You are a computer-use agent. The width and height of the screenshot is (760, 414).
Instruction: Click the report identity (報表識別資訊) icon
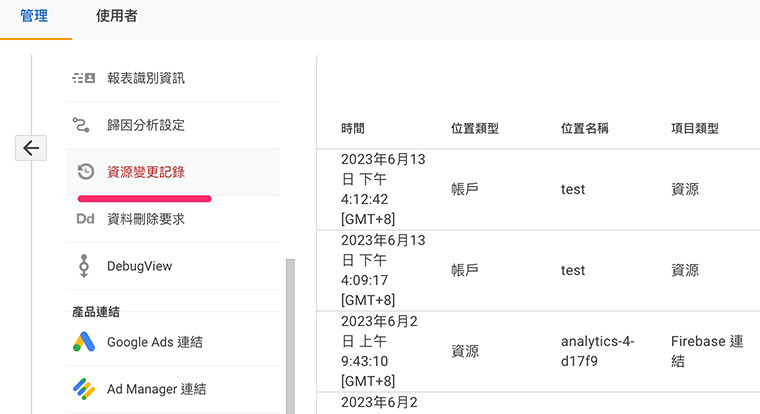[x=84, y=78]
